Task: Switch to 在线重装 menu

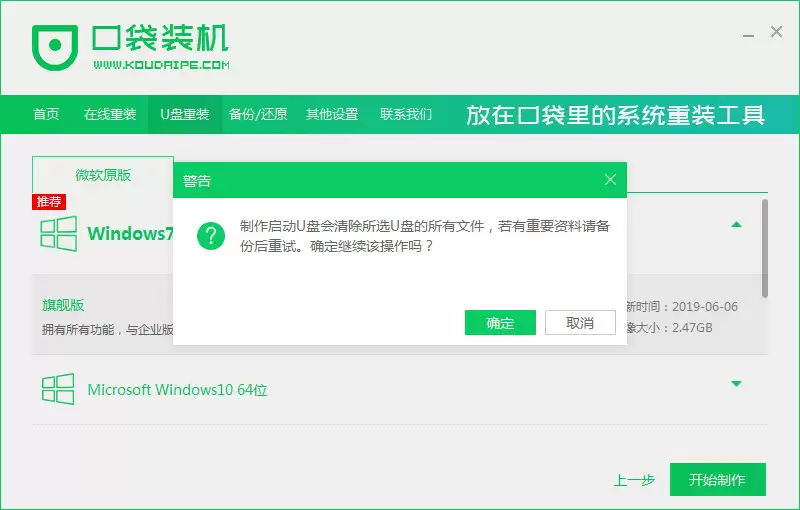Action: point(110,114)
